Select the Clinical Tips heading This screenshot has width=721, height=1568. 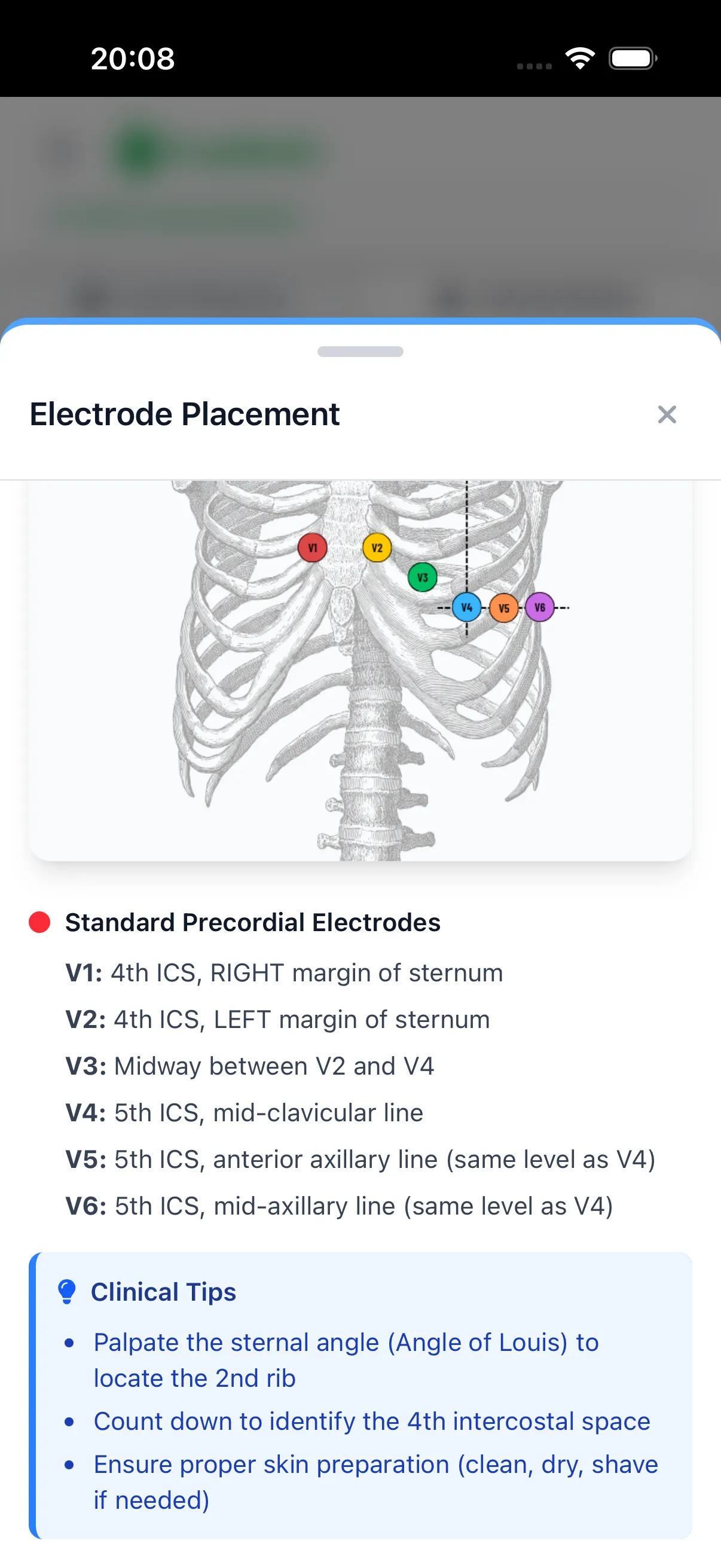tap(164, 1292)
